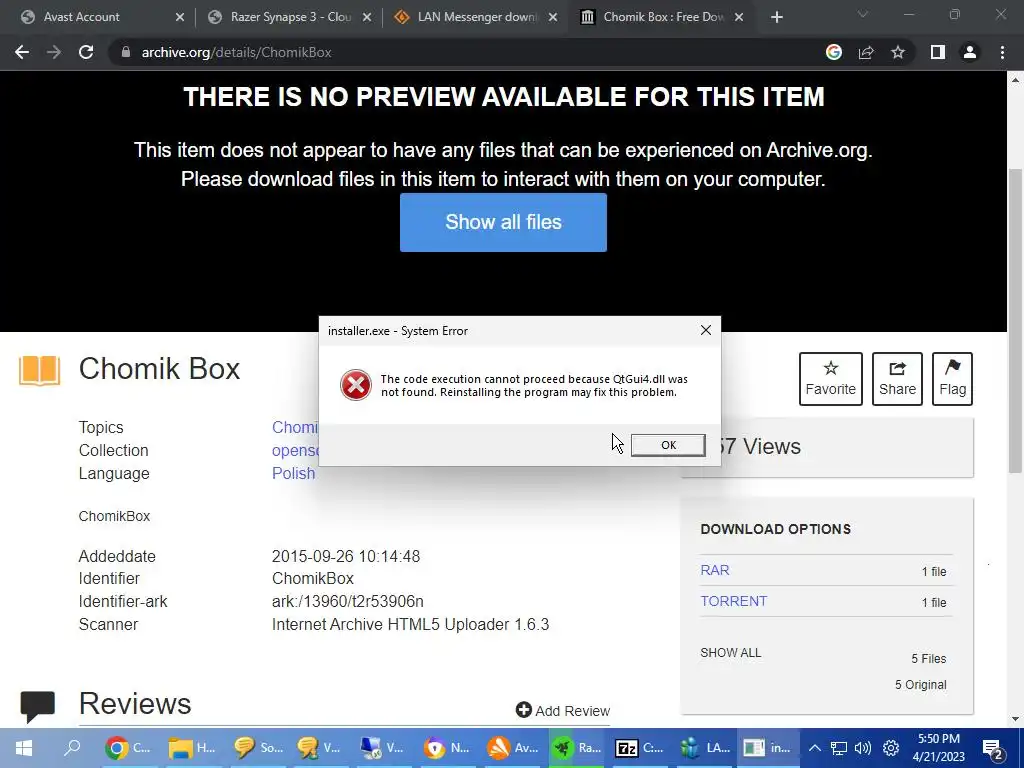
Task: Go back to the previous page
Action: click(x=22, y=52)
